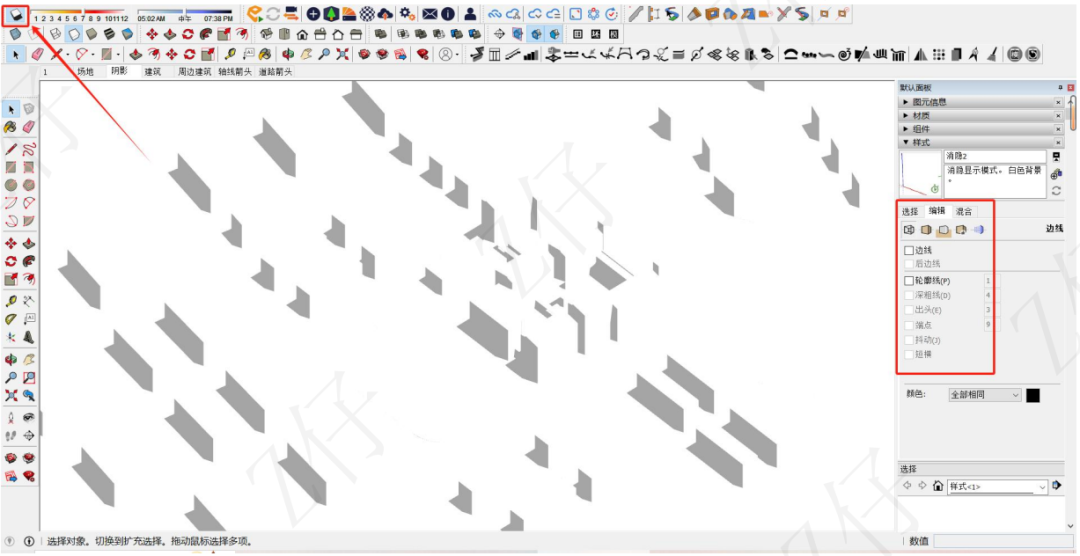
Task: Open the 混合 tab in styles panel
Action: 964,212
